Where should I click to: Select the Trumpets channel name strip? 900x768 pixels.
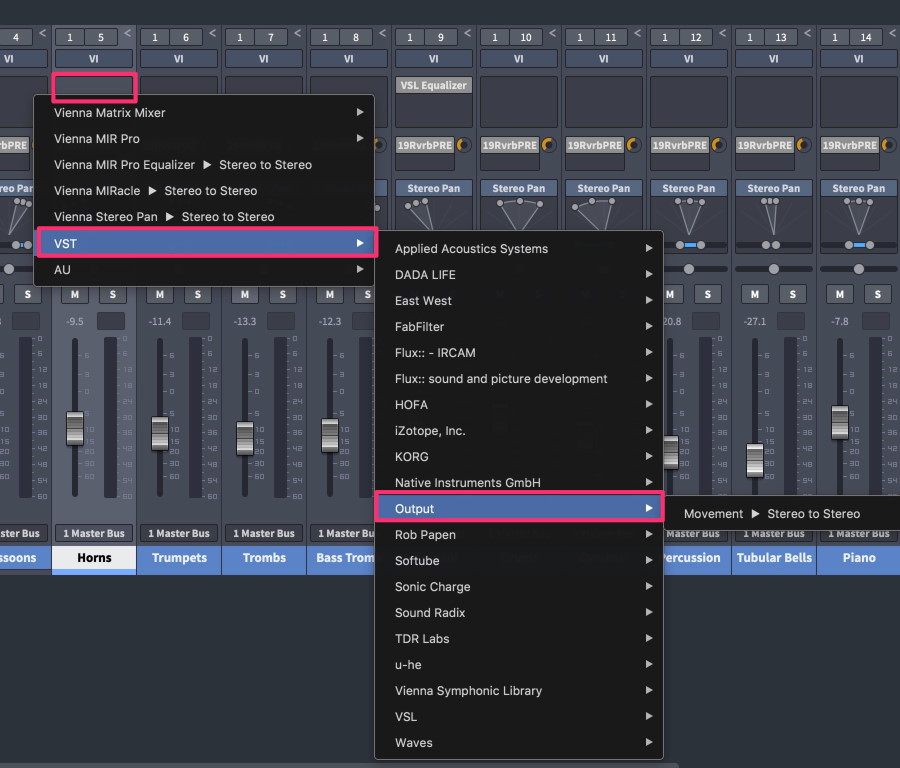[179, 558]
